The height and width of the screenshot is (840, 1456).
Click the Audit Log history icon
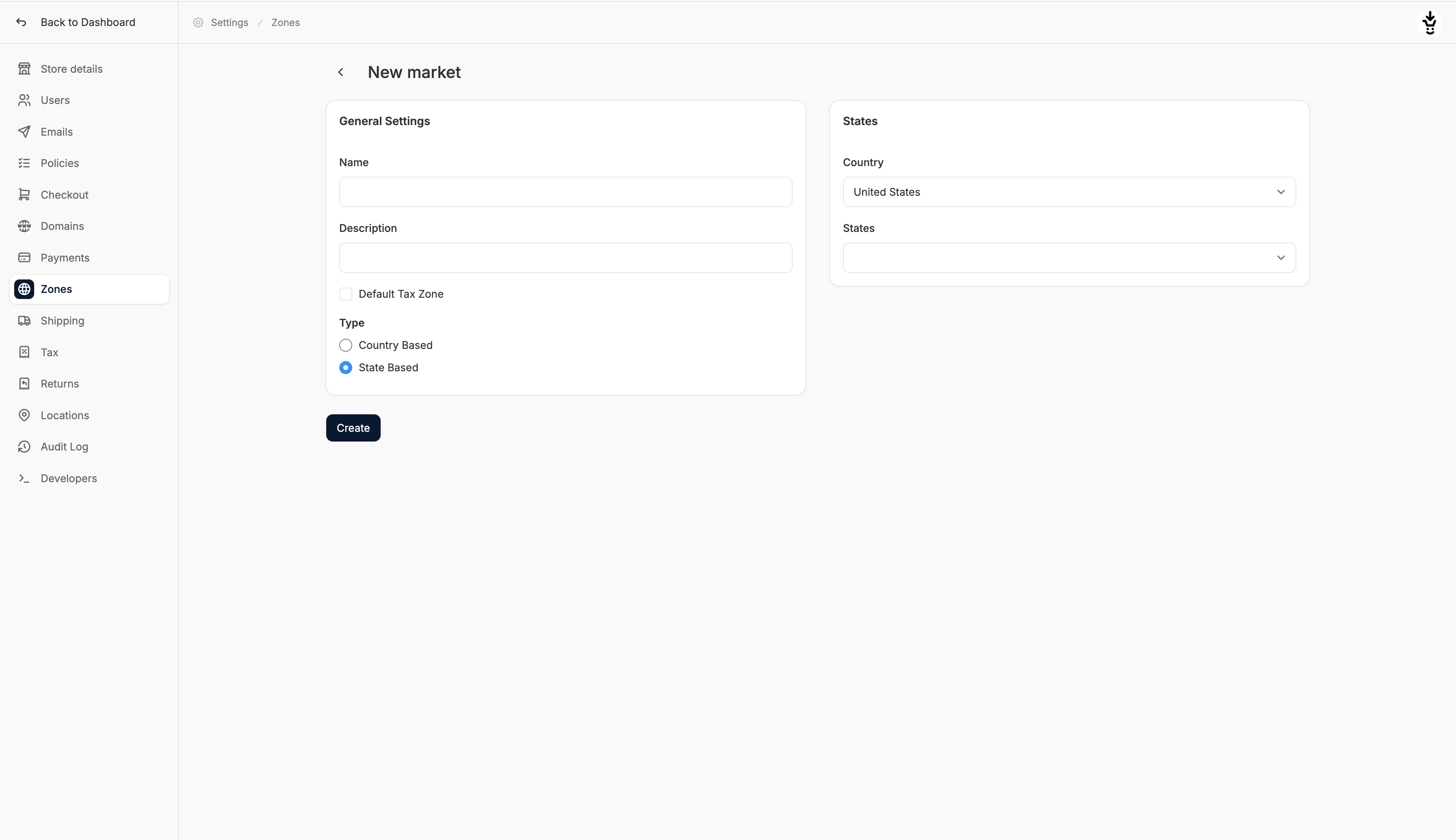(24, 446)
